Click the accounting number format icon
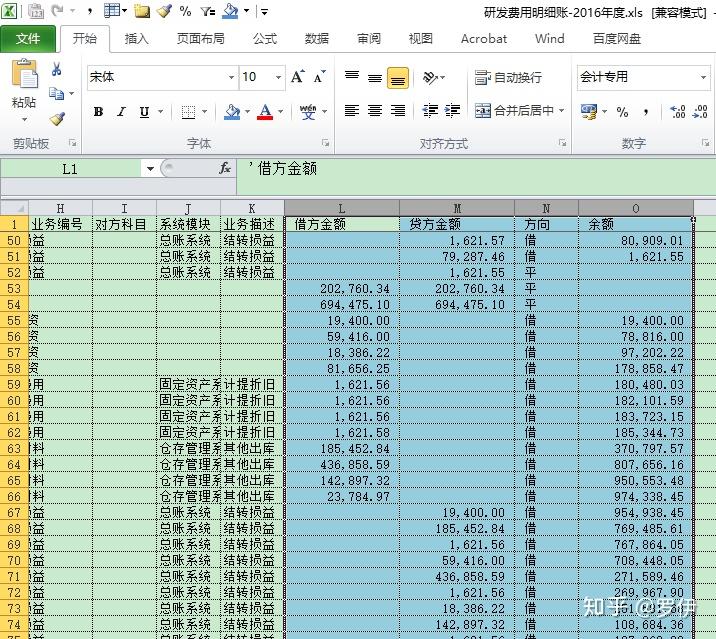 589,111
